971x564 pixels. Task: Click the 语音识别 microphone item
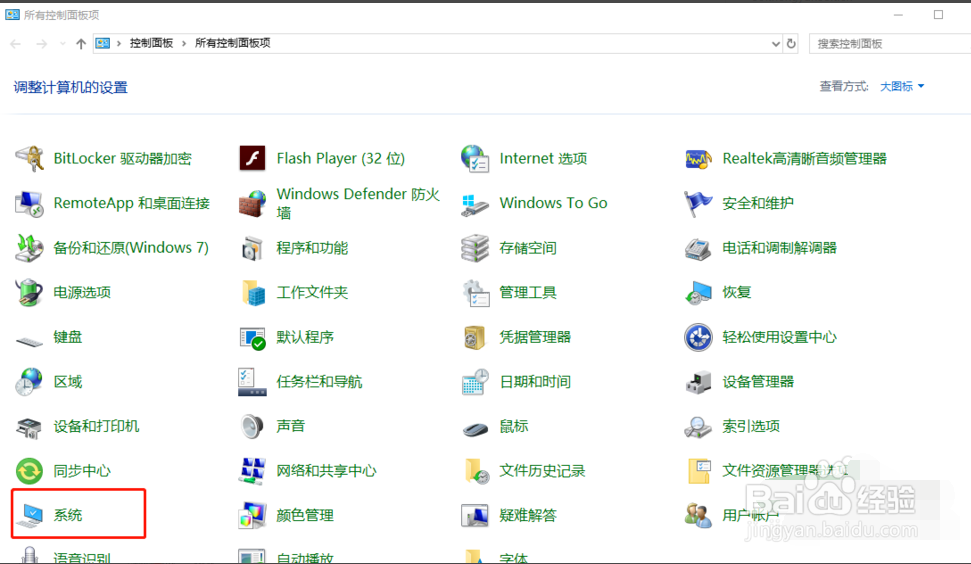click(62, 556)
